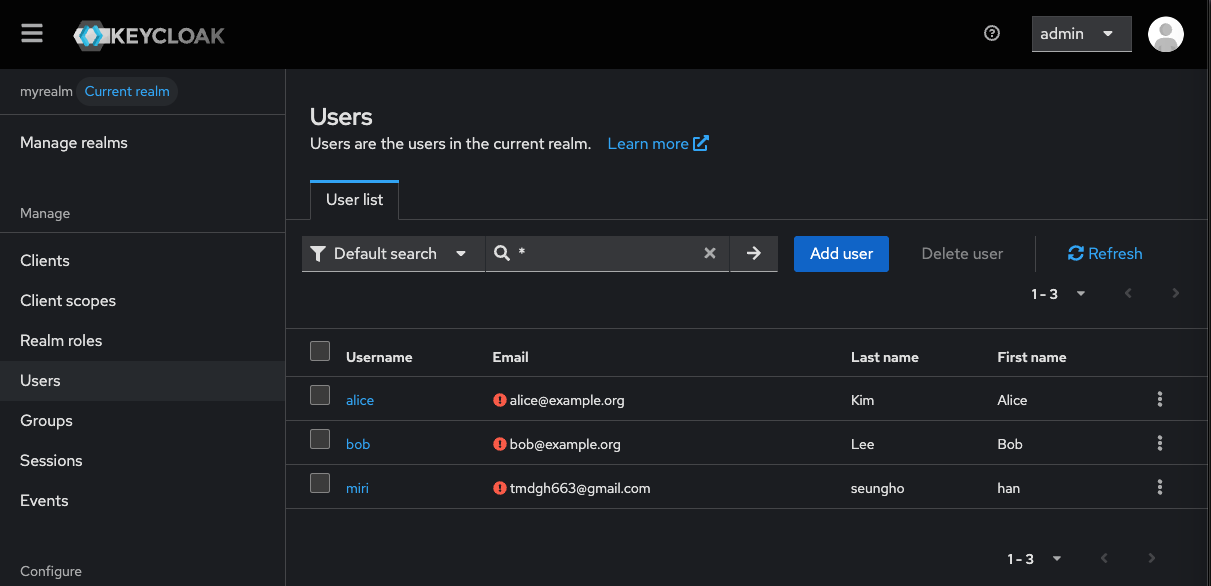
Task: Clear the search field with the X icon
Action: [710, 254]
